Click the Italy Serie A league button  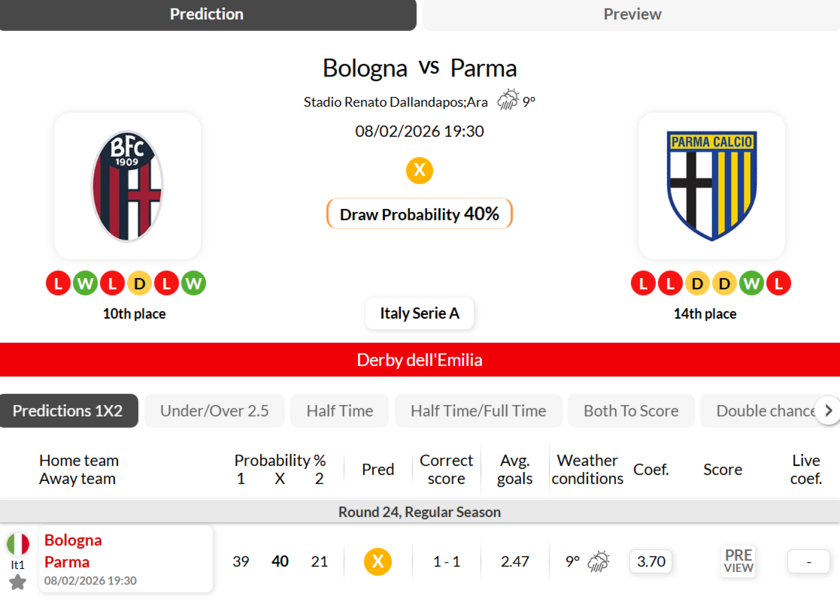tap(419, 313)
